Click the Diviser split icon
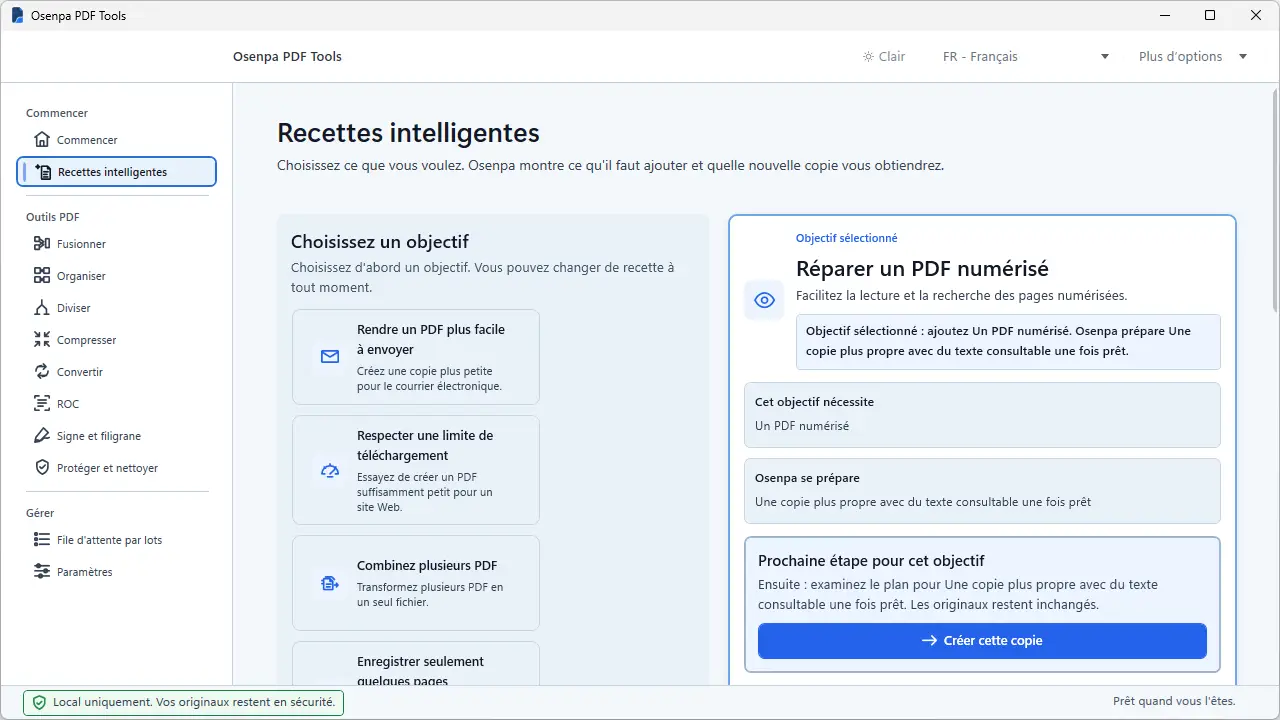 (42, 308)
